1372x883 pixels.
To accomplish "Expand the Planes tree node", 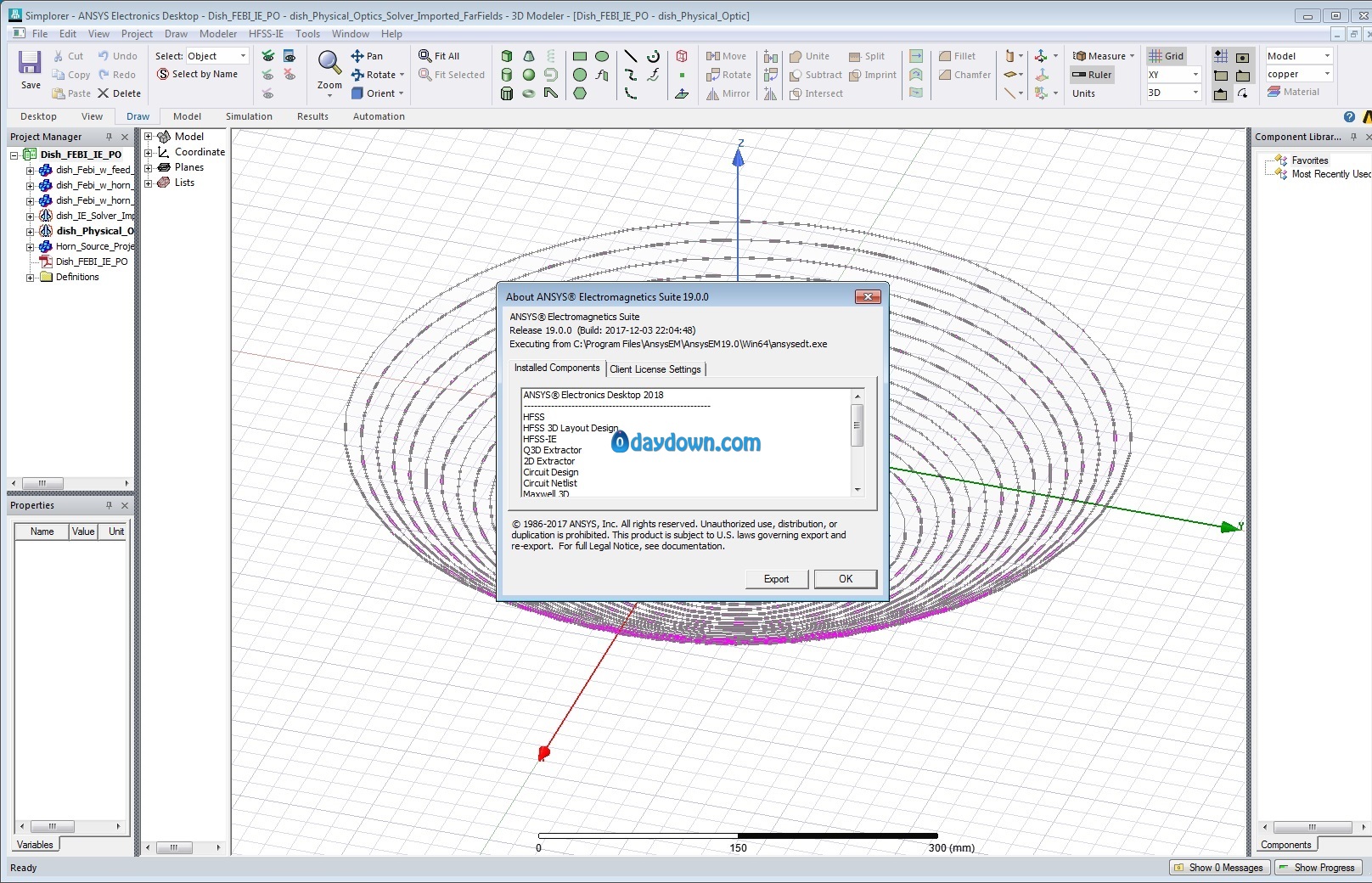I will click(148, 167).
